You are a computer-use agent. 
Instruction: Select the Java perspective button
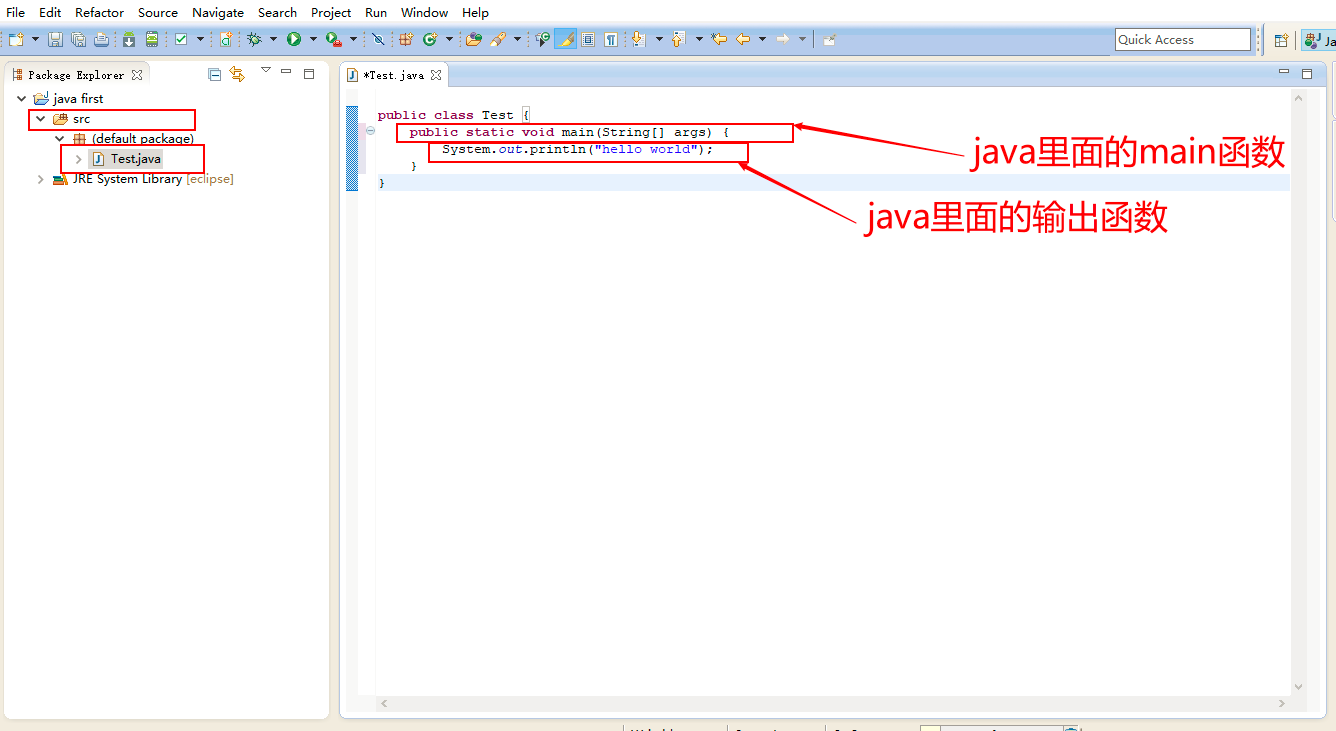click(x=1319, y=40)
